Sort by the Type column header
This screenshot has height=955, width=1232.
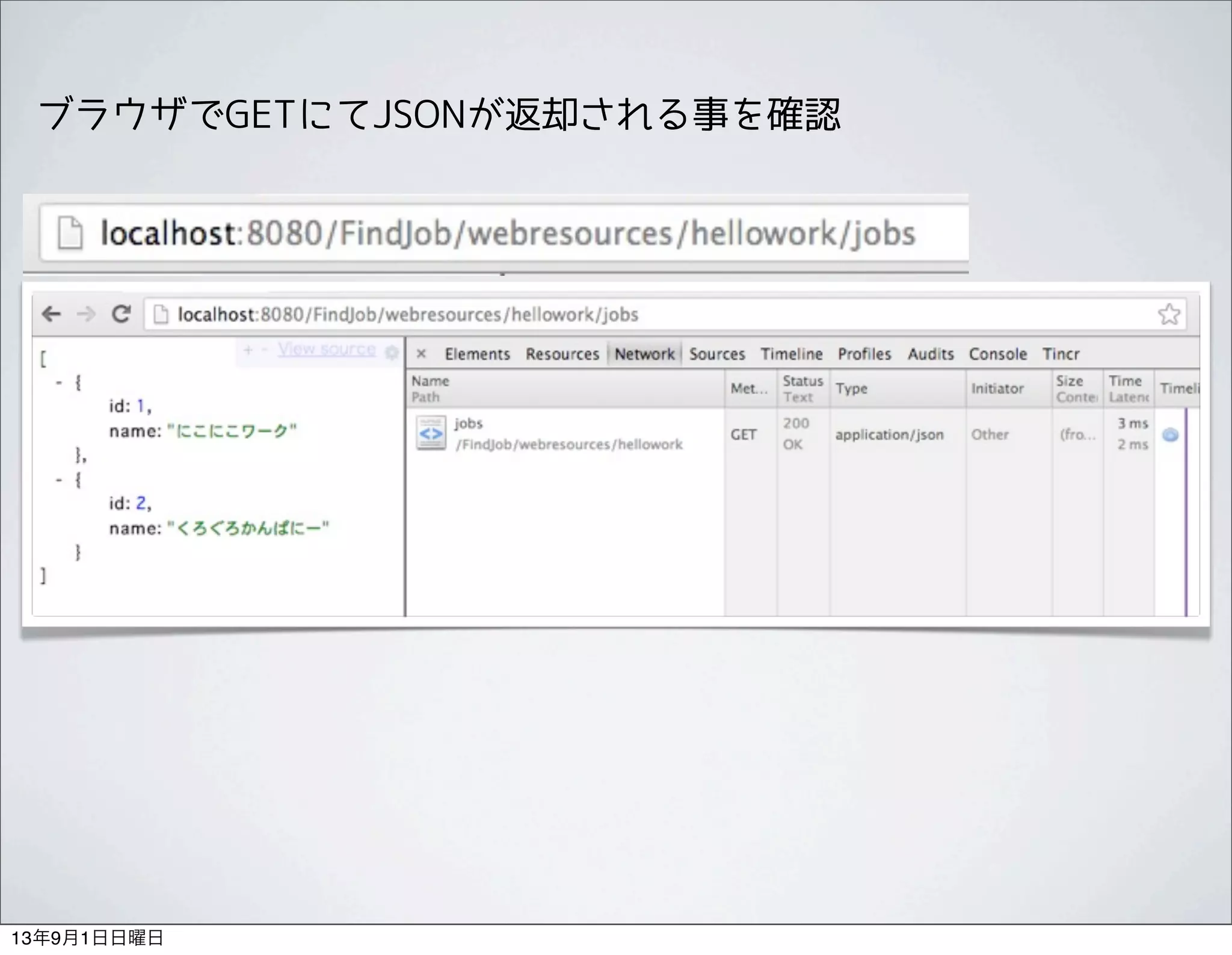(x=898, y=389)
